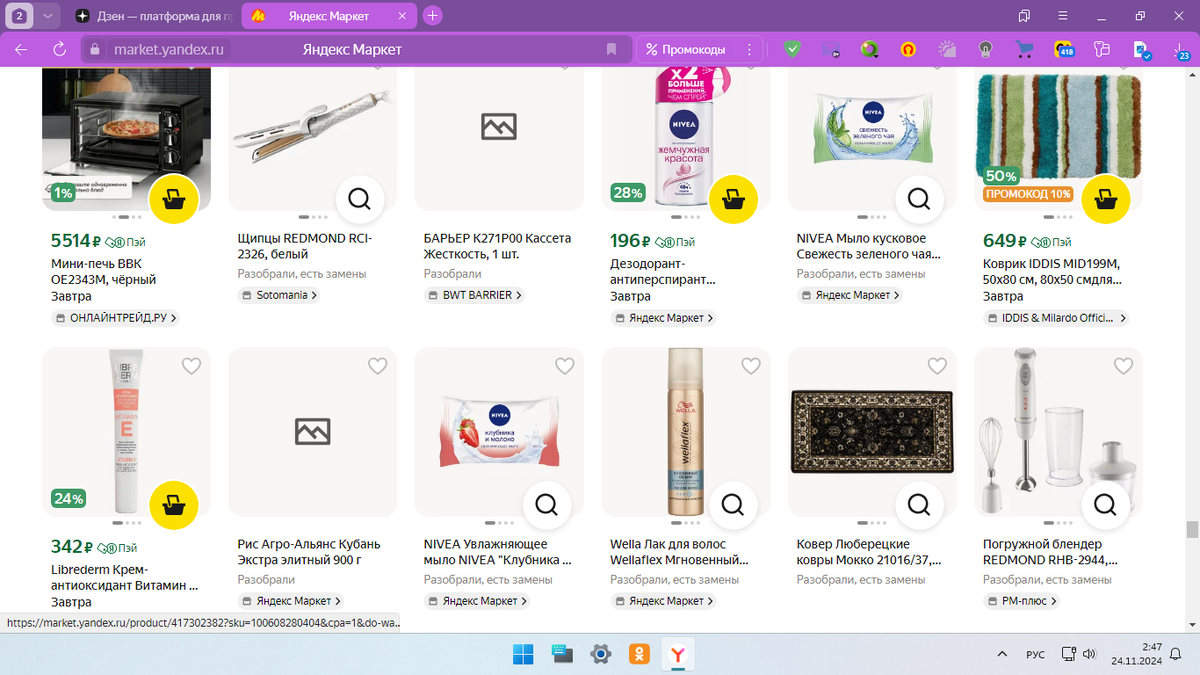
Task: Open the orange headphones extension icon
Action: pyautogui.click(x=908, y=49)
